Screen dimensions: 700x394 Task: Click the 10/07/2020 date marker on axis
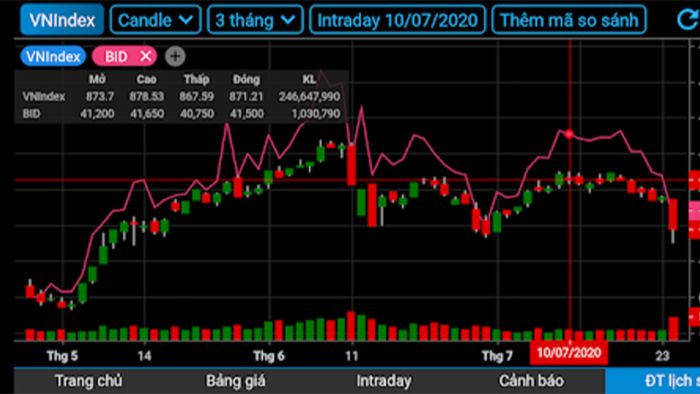pyautogui.click(x=569, y=353)
